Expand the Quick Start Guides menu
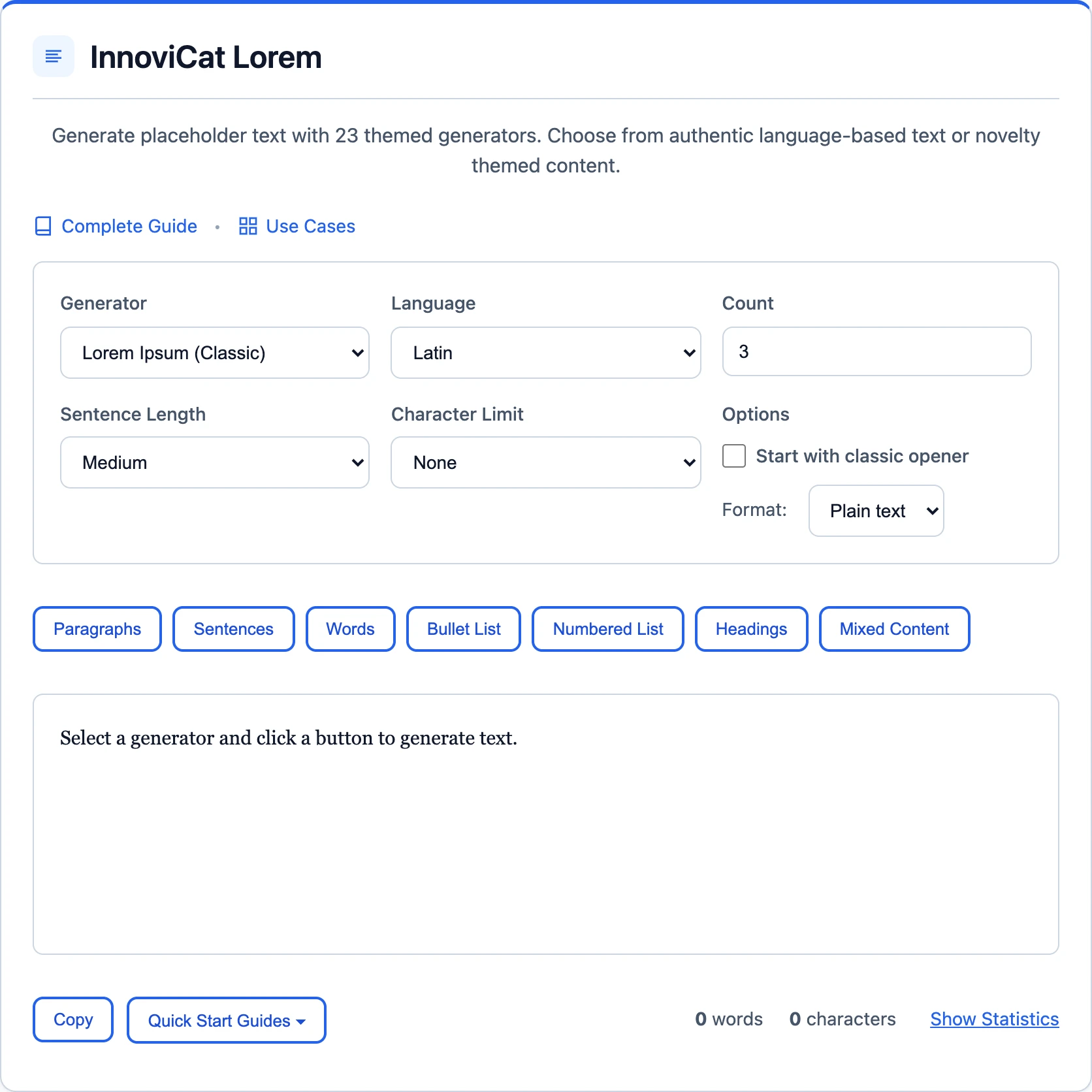The height and width of the screenshot is (1092, 1092). tap(227, 1020)
